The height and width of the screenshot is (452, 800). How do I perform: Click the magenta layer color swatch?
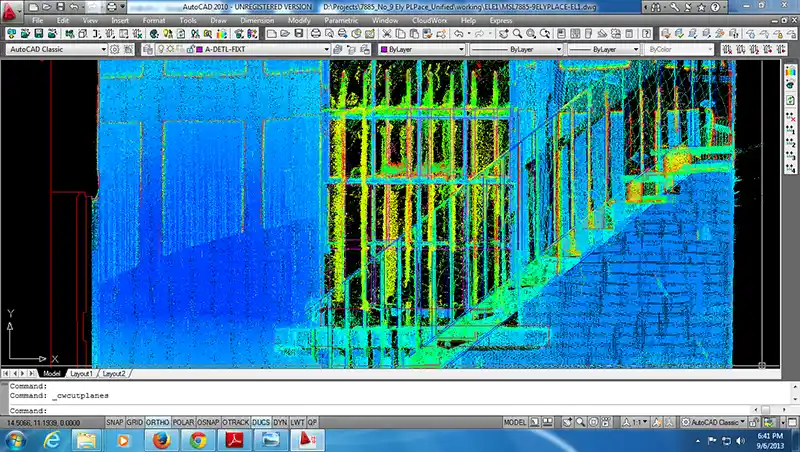tap(200, 49)
